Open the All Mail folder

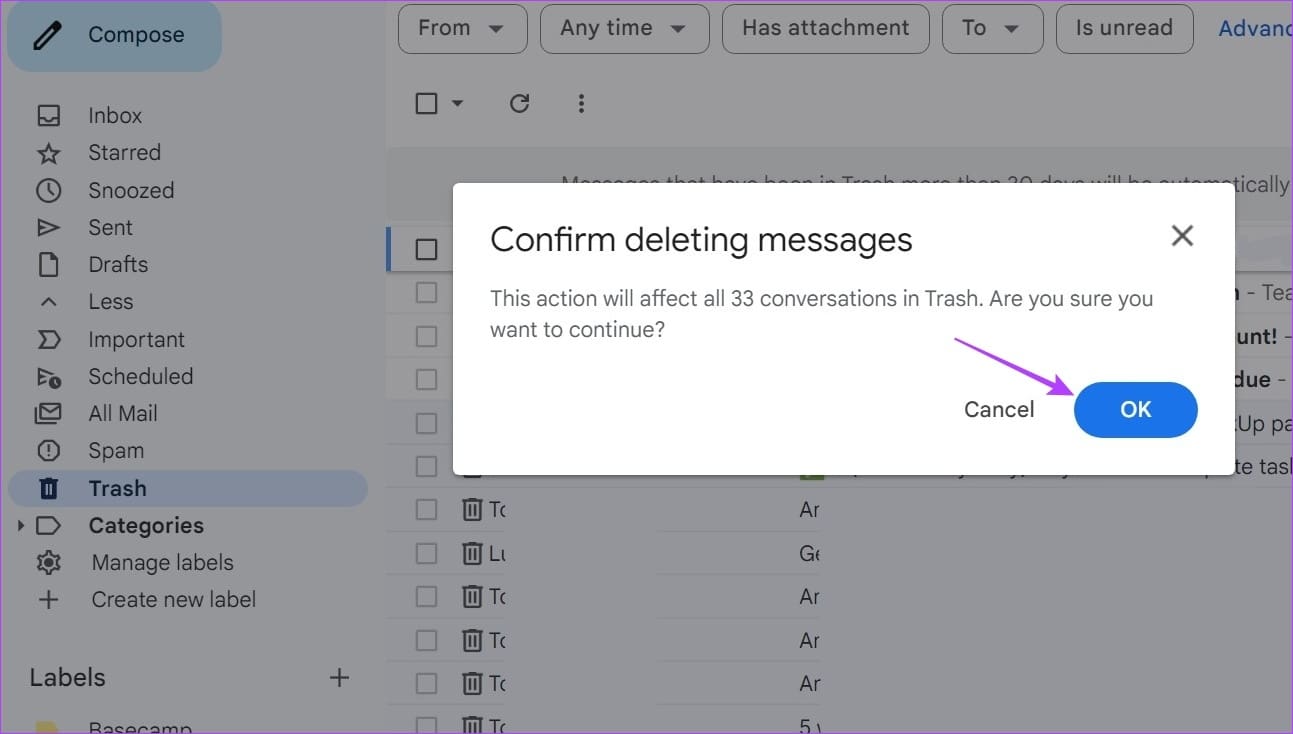(x=123, y=413)
